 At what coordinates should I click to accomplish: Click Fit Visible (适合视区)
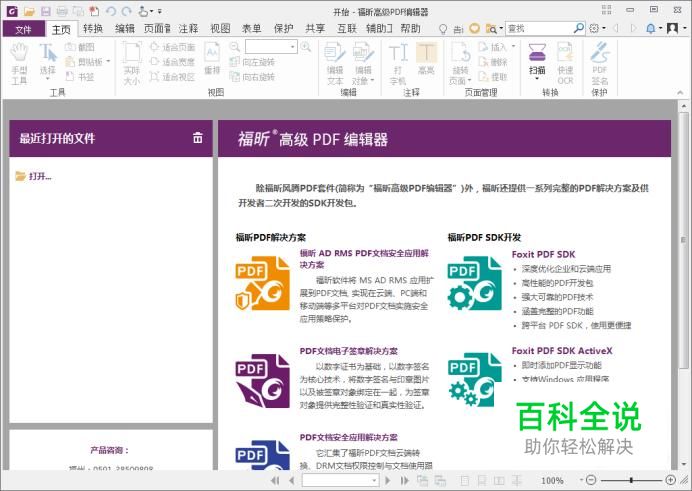173,77
